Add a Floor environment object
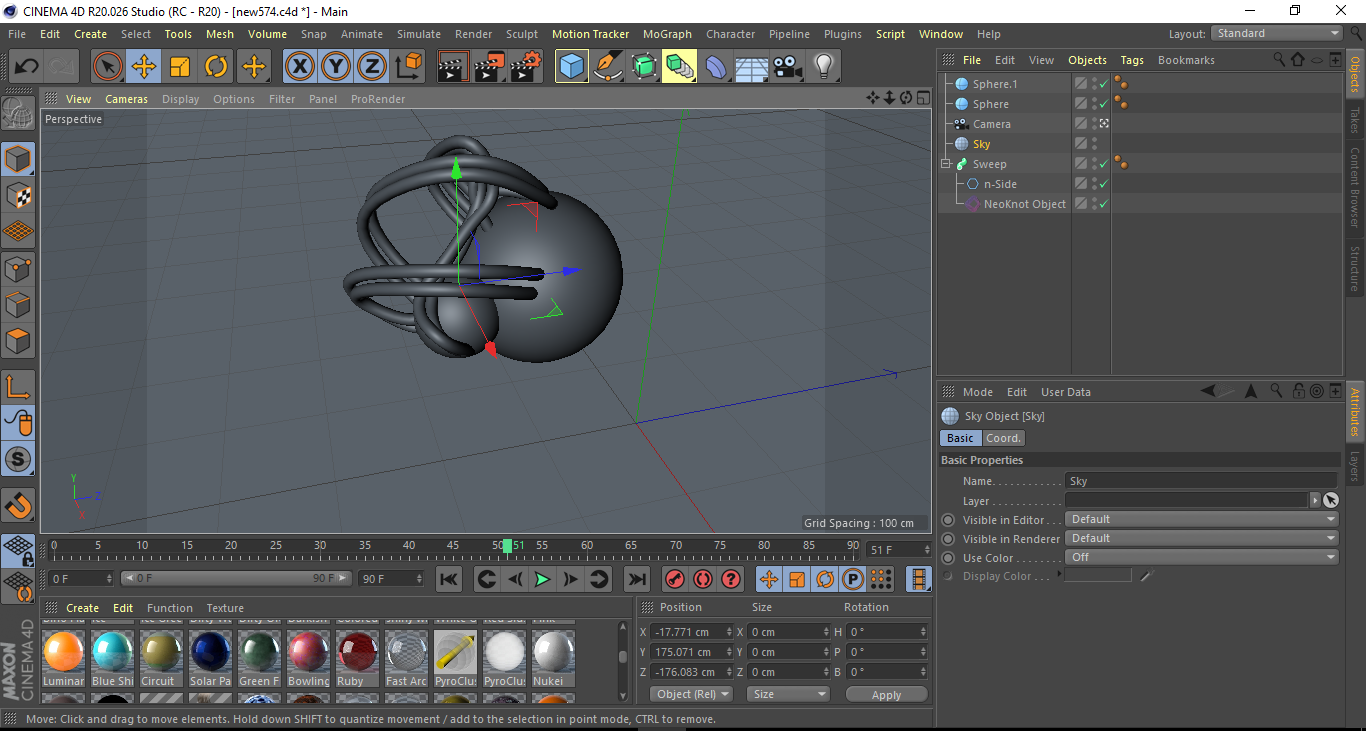Screen dimensions: 1366x731 point(751,67)
